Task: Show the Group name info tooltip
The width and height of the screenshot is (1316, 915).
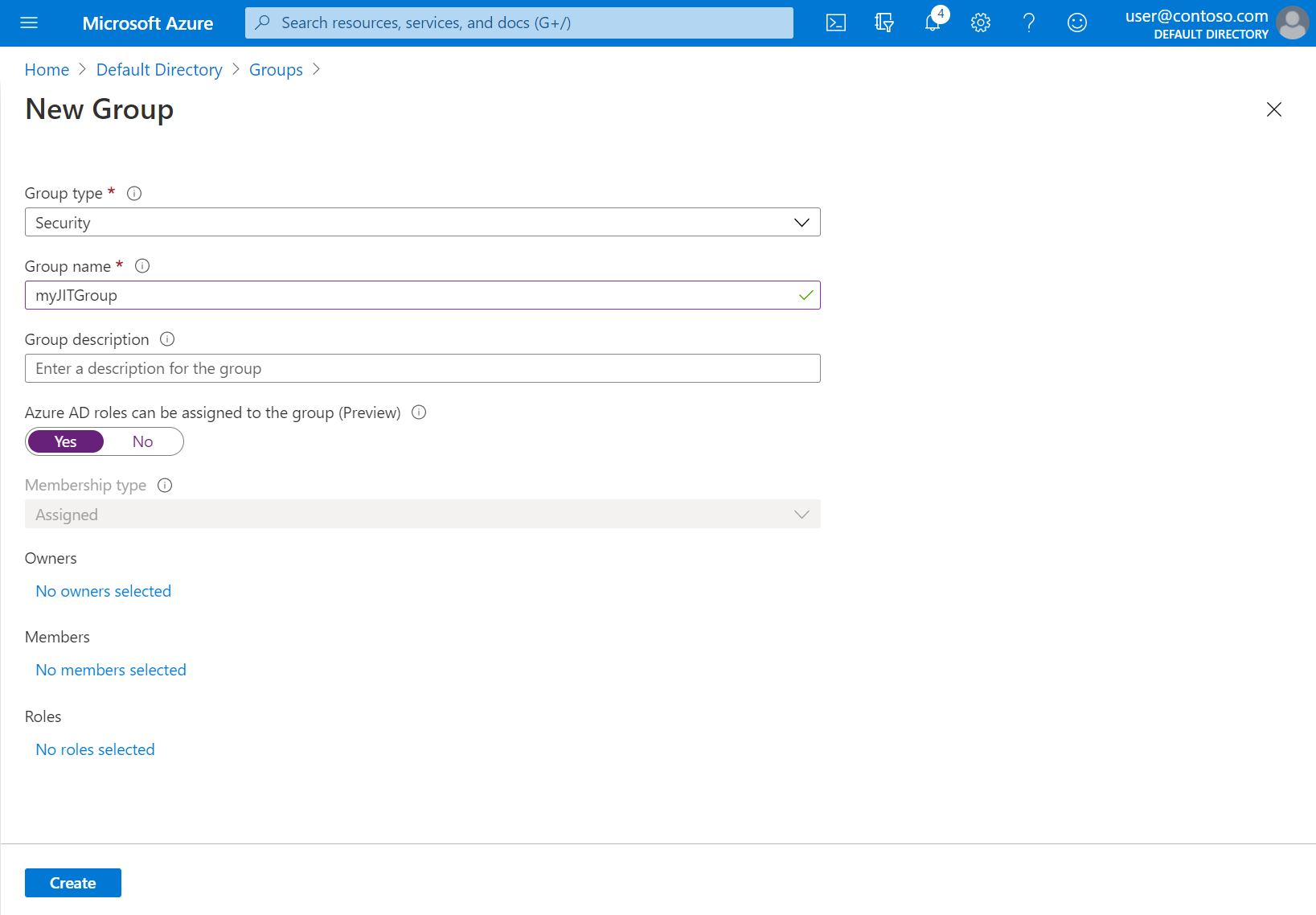Action: [x=142, y=265]
